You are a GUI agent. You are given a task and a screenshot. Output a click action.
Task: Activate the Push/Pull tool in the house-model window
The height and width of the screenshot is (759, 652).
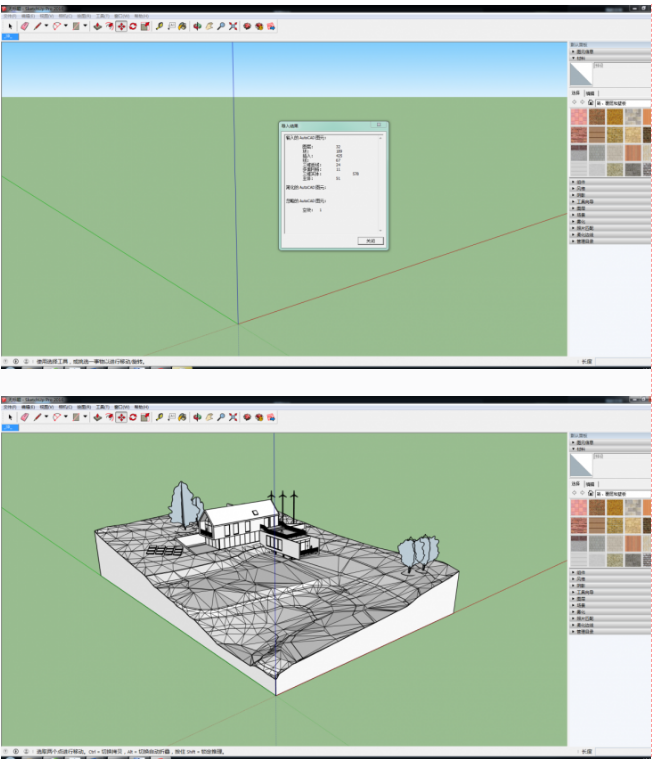click(97, 417)
